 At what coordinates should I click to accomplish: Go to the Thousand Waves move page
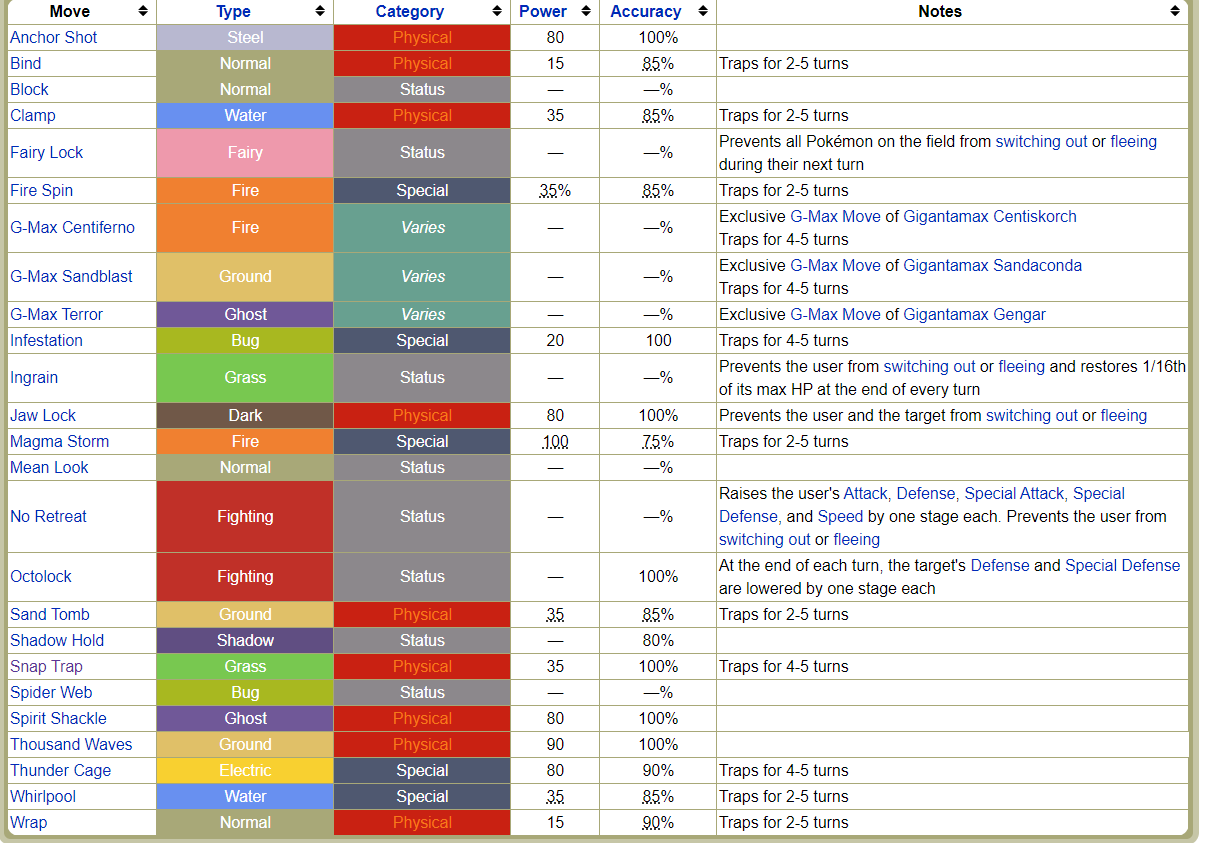click(71, 744)
